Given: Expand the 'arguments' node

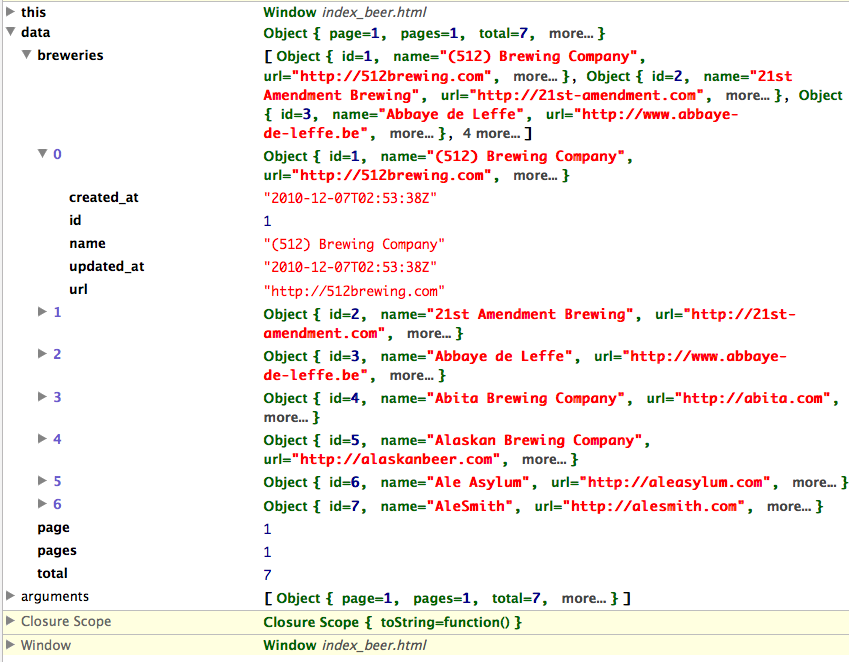Looking at the screenshot, I should [x=10, y=596].
